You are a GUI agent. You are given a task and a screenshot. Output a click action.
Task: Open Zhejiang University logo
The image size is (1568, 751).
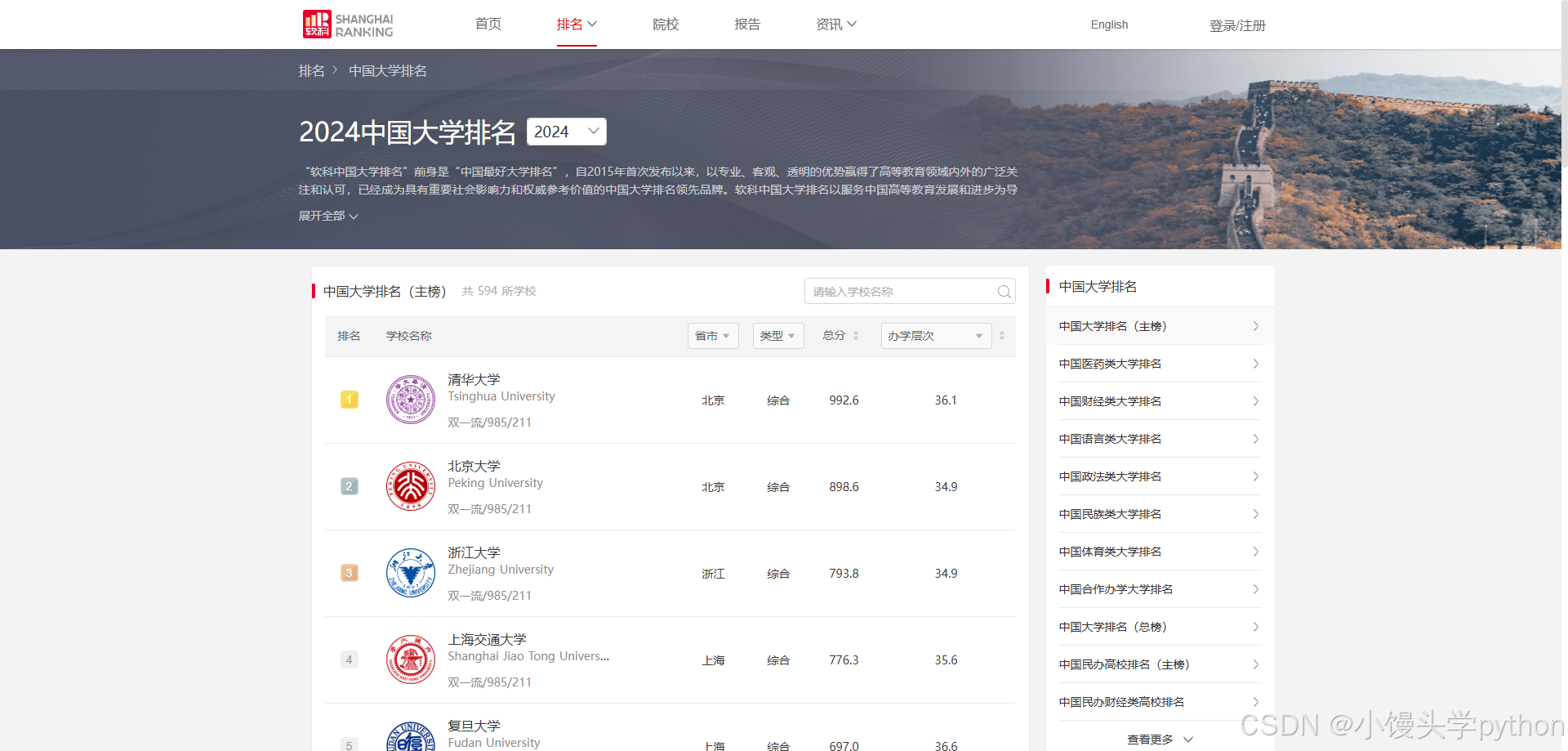411,573
